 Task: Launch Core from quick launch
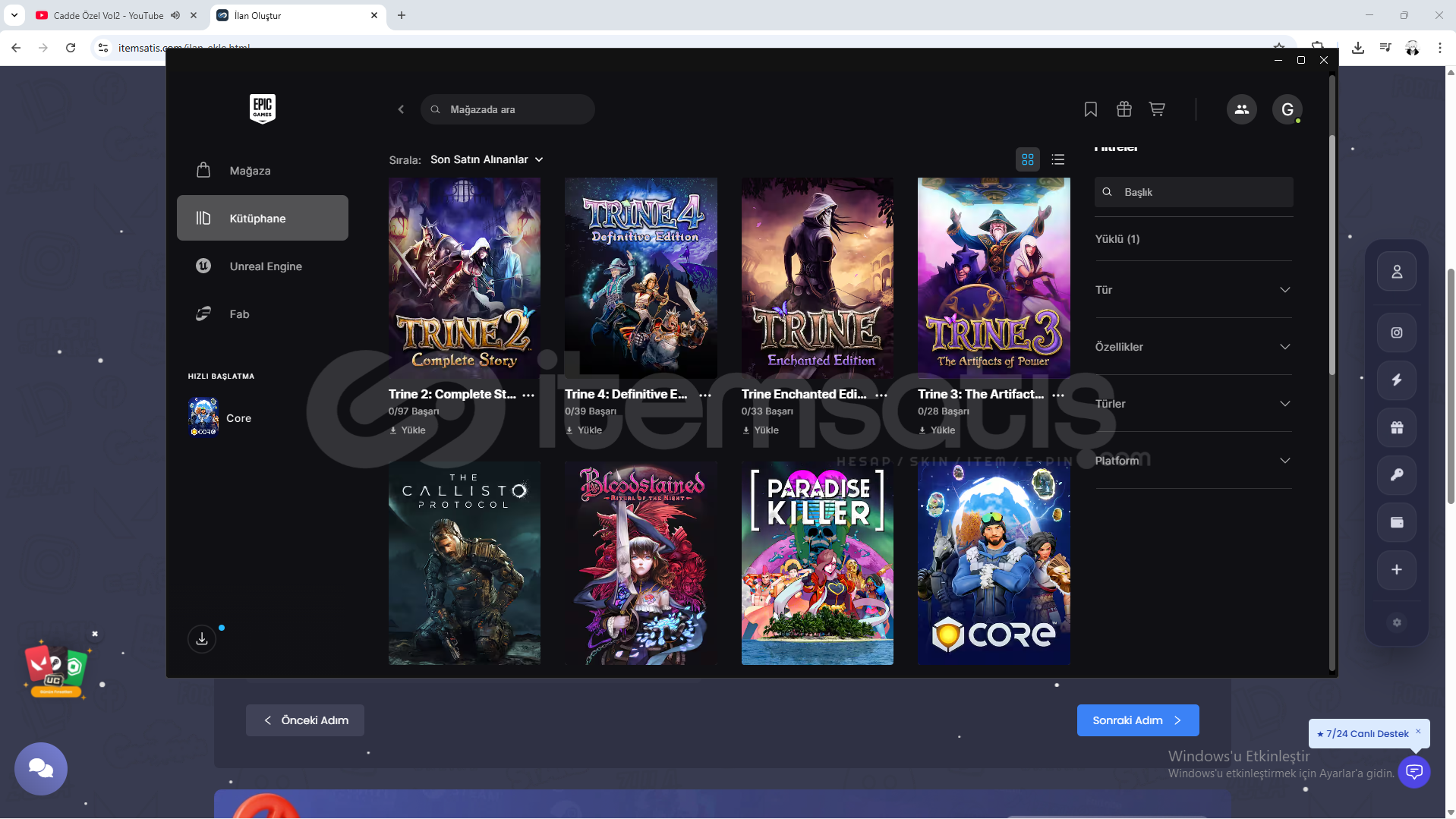(x=220, y=418)
